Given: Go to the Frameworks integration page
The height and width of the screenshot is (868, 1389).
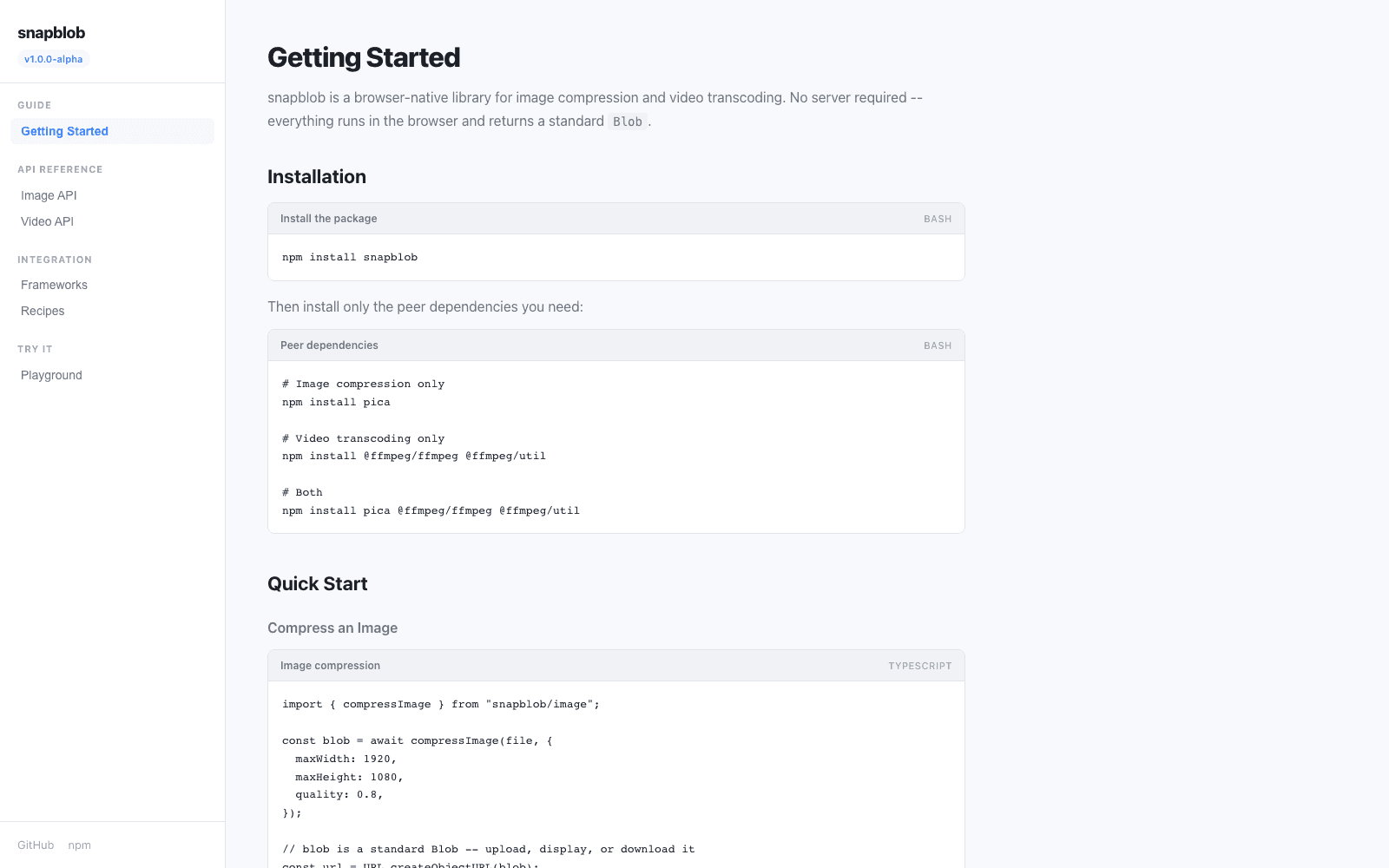Looking at the screenshot, I should coord(54,285).
